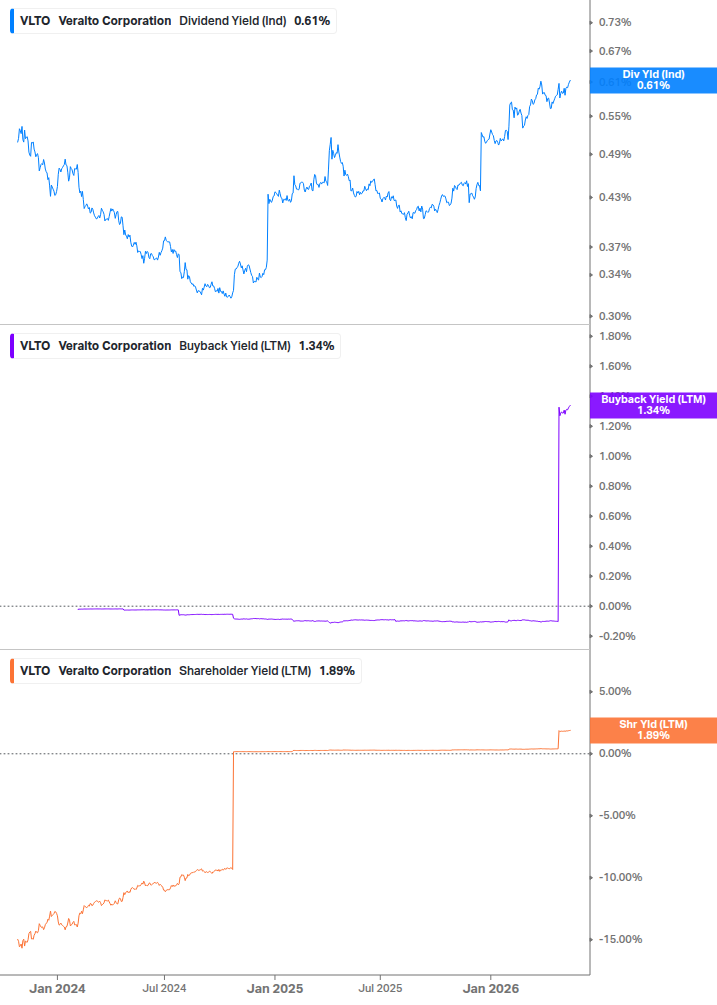Click the 1.20% axis label
717x1005 pixels.
pos(615,426)
